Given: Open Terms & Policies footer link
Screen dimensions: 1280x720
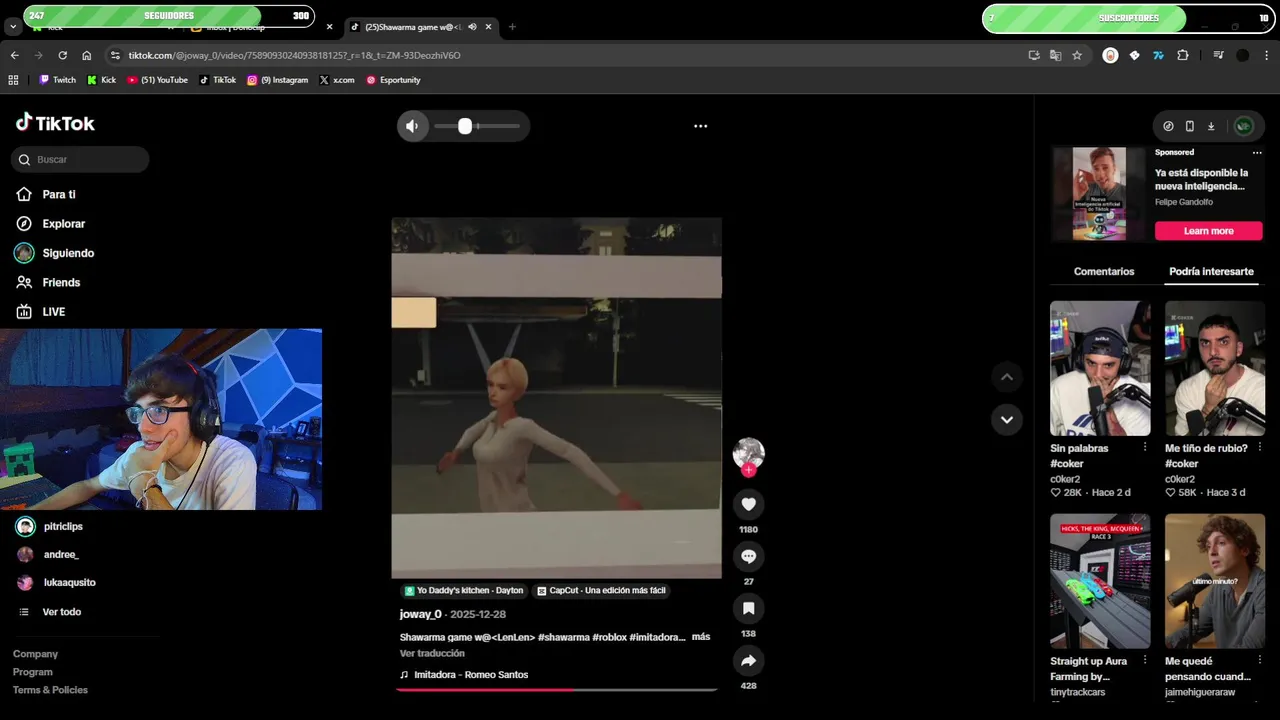Looking at the screenshot, I should tap(50, 690).
